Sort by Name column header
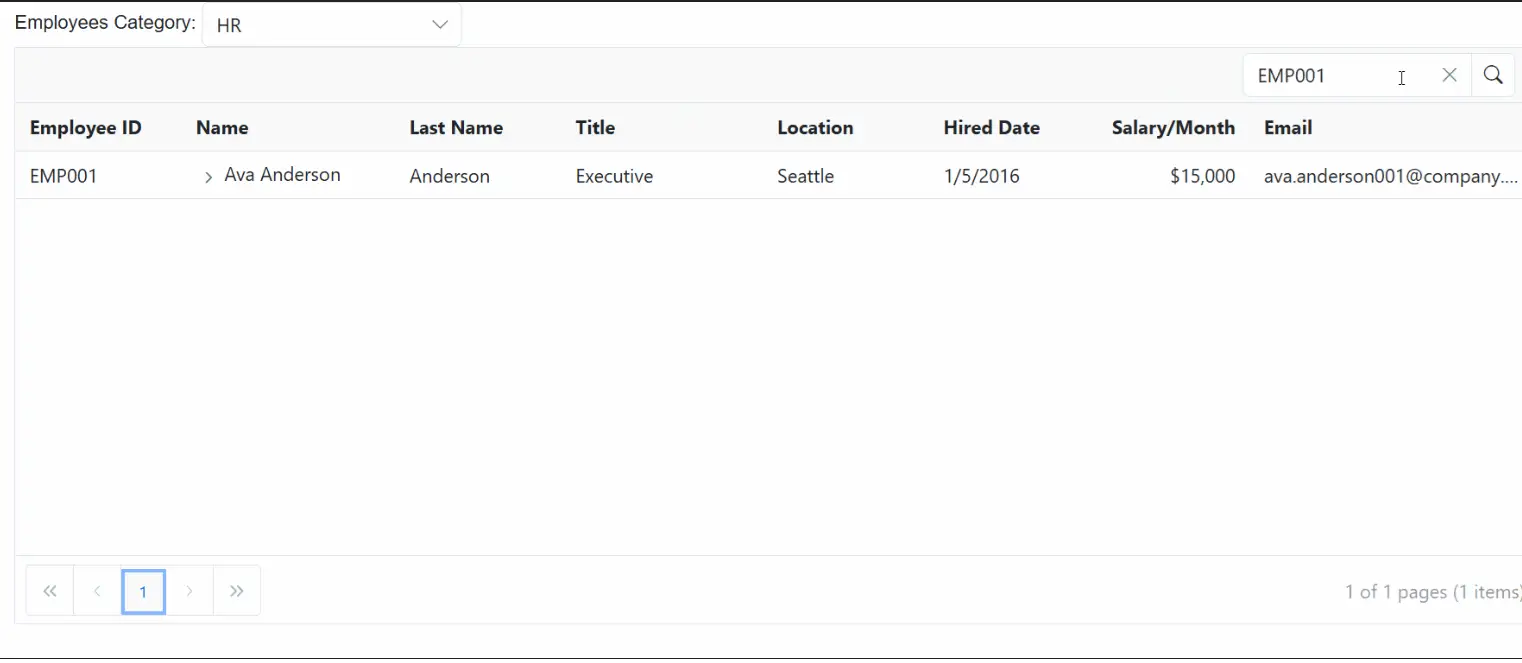This screenshot has height=663, width=1522. tap(222, 128)
